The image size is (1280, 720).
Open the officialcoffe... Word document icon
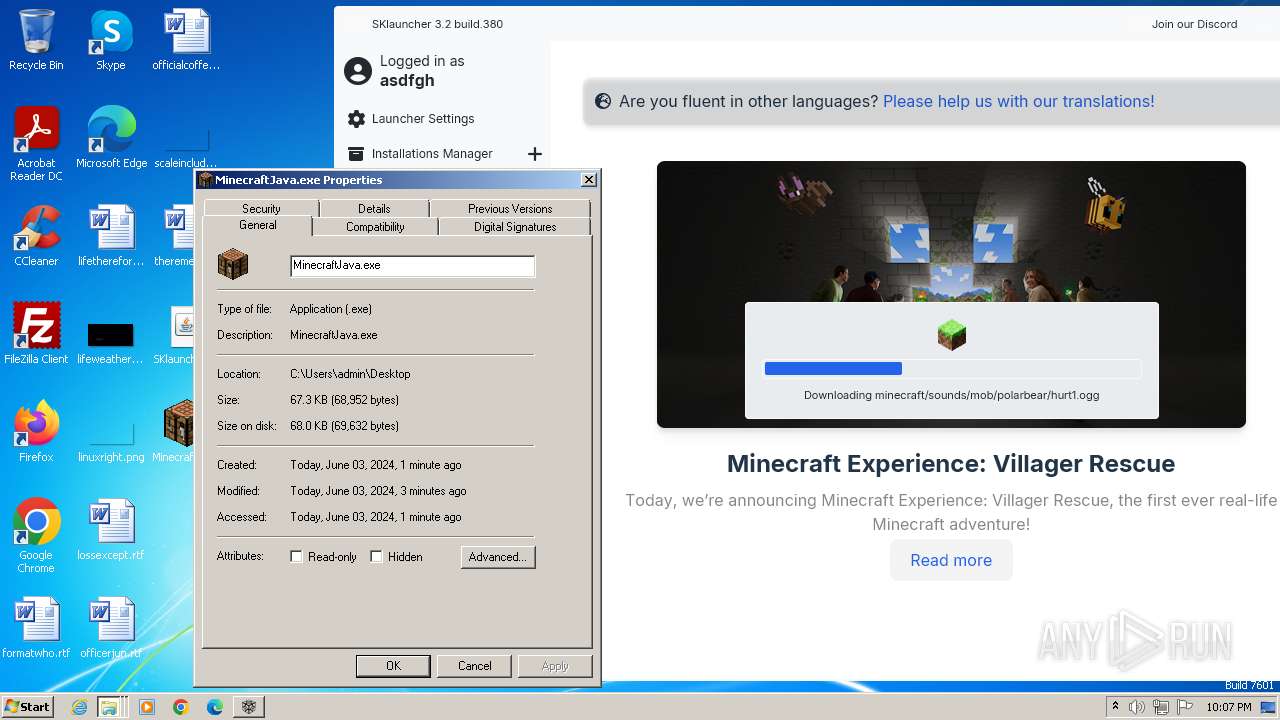tap(186, 40)
